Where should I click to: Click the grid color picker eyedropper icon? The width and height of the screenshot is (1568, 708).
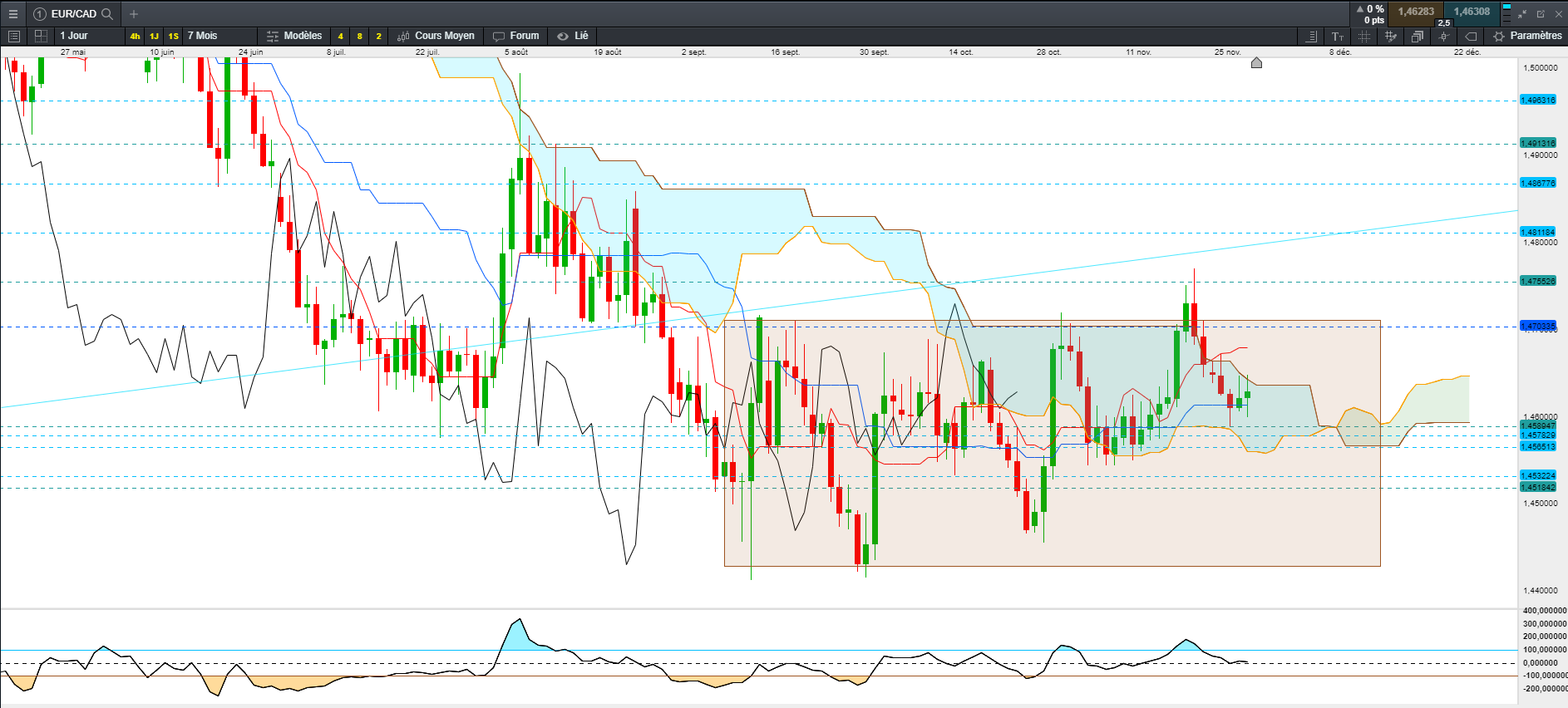coord(1391,37)
